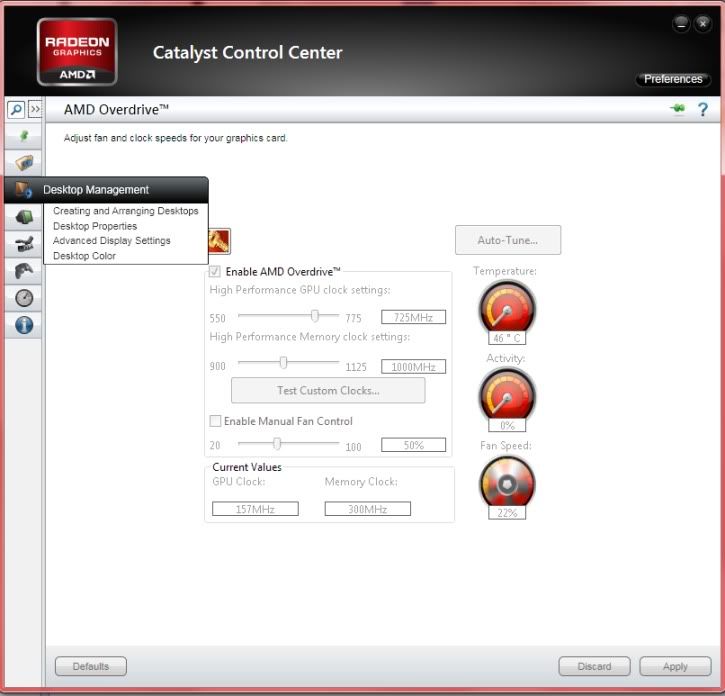Click the 50% fan speed field

tap(413, 445)
